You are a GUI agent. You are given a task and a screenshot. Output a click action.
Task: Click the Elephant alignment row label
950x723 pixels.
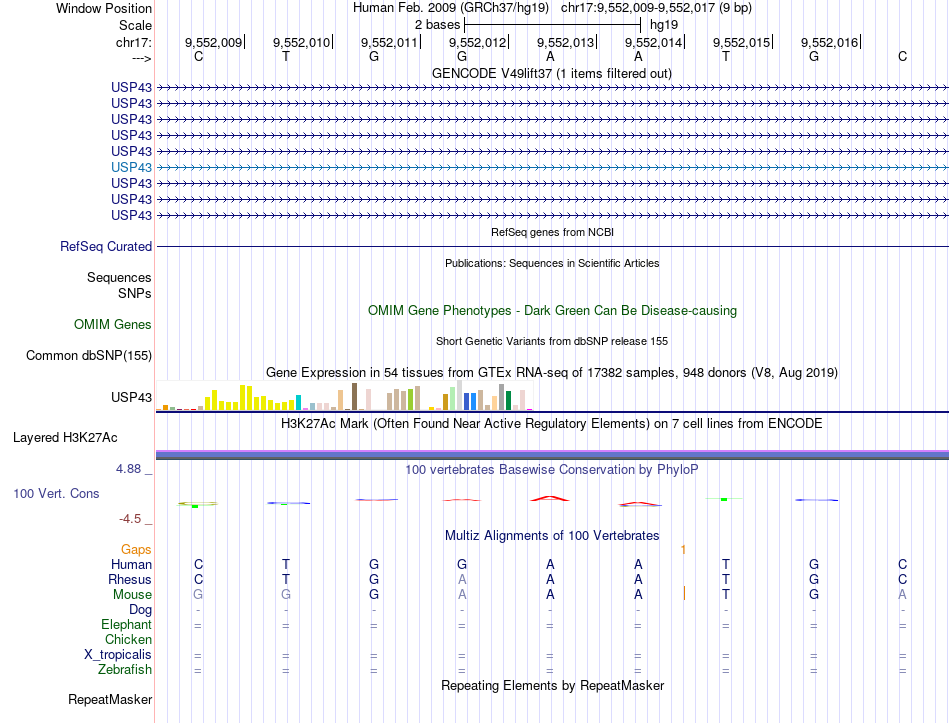coord(127,624)
